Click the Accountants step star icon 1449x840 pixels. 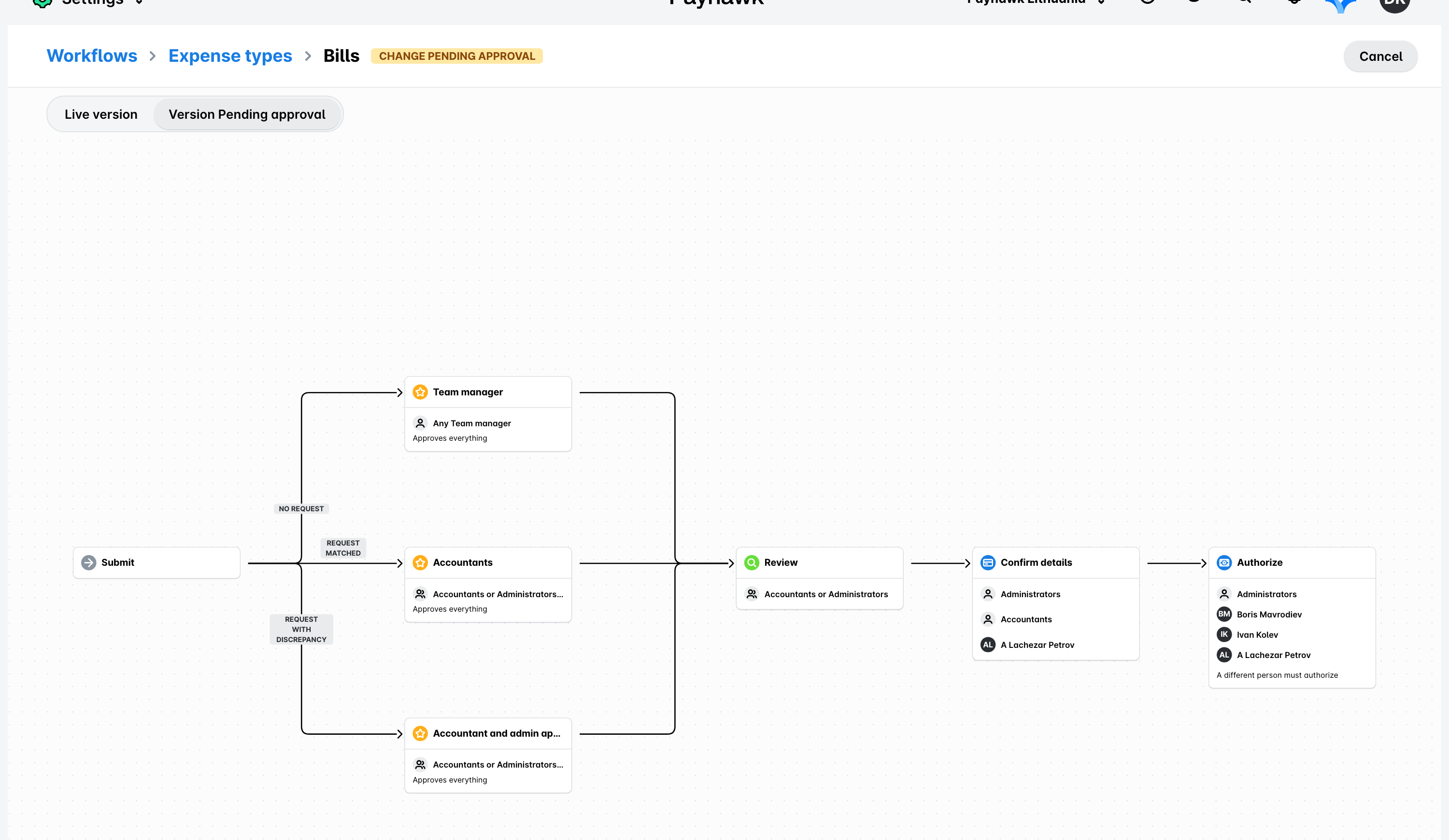[x=420, y=562]
